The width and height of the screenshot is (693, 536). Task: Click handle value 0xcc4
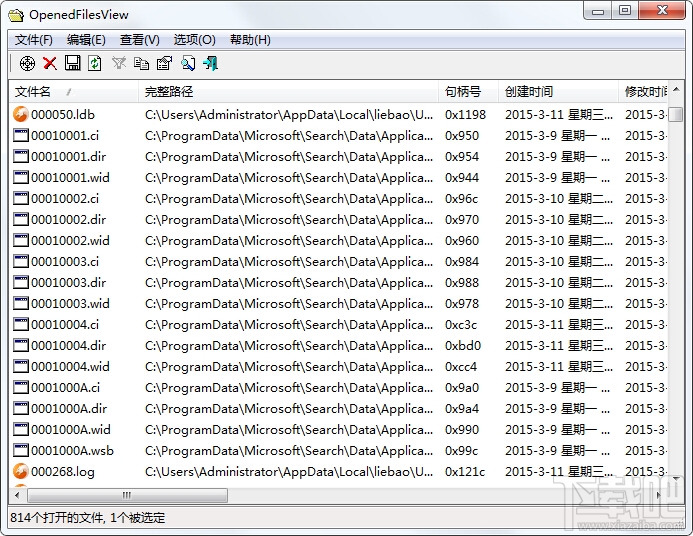pyautogui.click(x=461, y=366)
